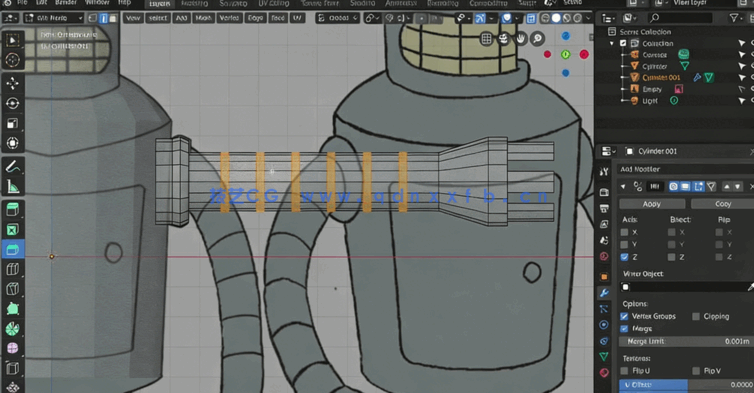The width and height of the screenshot is (754, 393).
Task: Select the Transform tool
Action: 13,143
